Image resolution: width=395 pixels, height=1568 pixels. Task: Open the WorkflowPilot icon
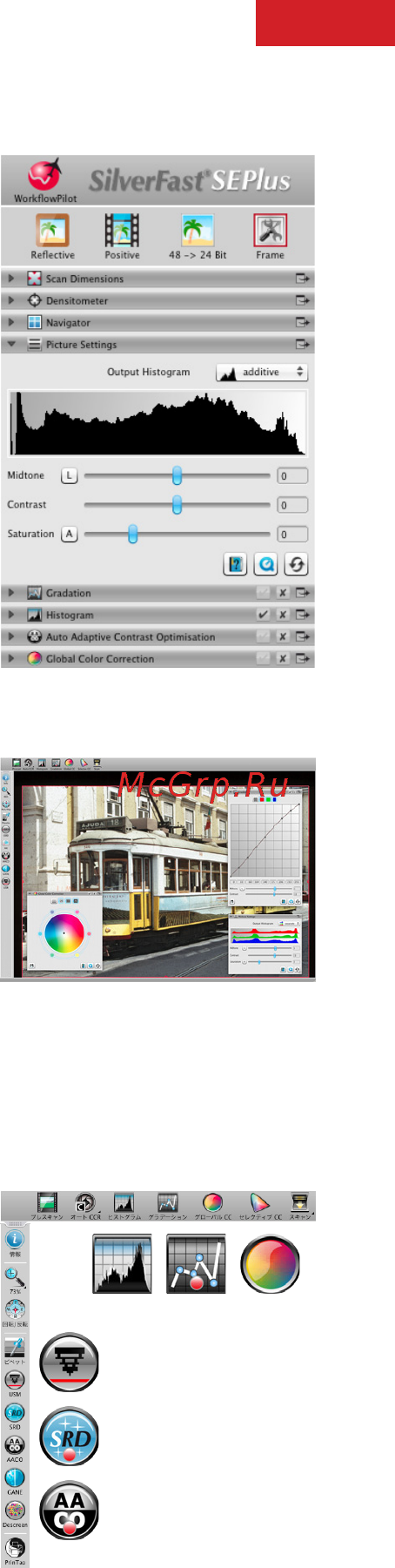tap(44, 176)
